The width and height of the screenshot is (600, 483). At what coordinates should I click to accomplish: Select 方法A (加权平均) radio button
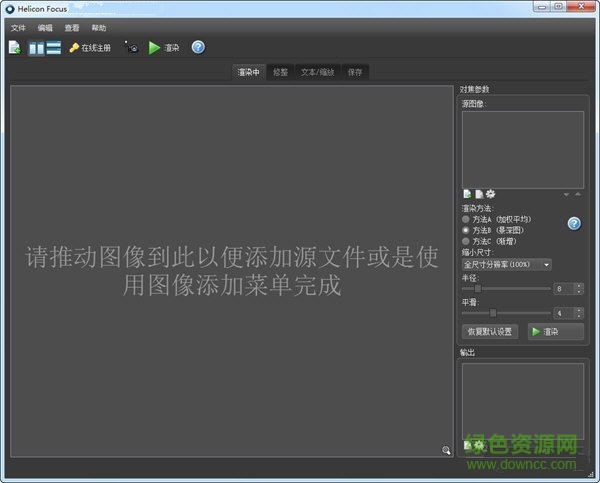tap(465, 218)
